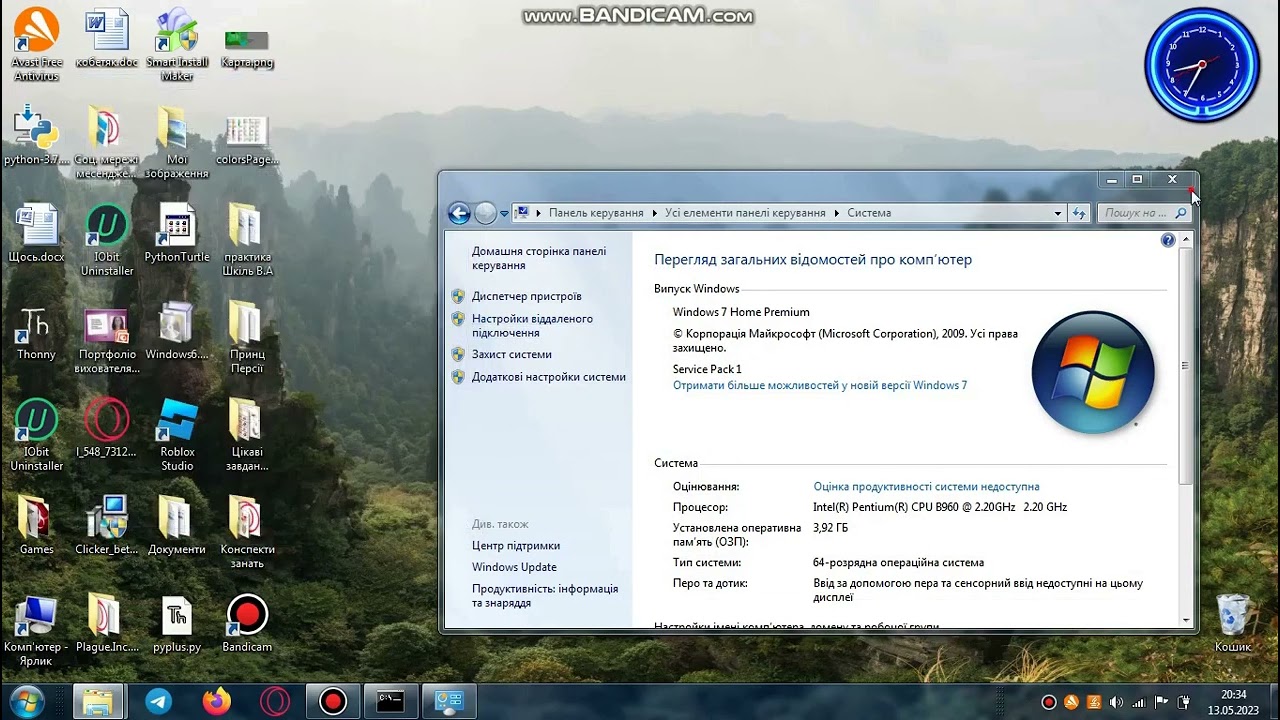Open Firefox from the taskbar
The height and width of the screenshot is (720, 1280).
coord(216,701)
